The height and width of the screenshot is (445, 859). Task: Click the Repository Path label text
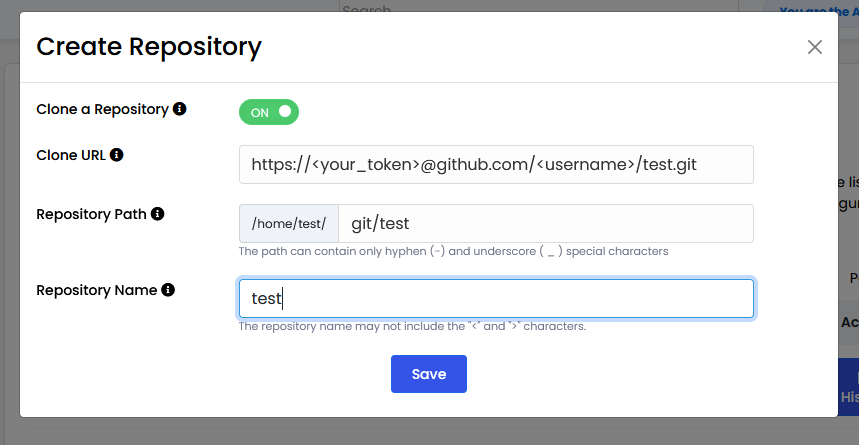(92, 214)
